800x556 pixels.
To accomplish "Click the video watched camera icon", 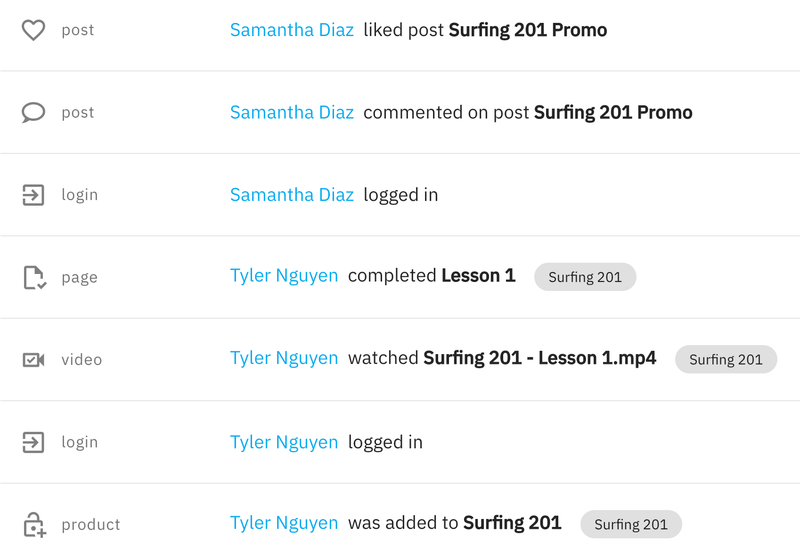I will [34, 360].
